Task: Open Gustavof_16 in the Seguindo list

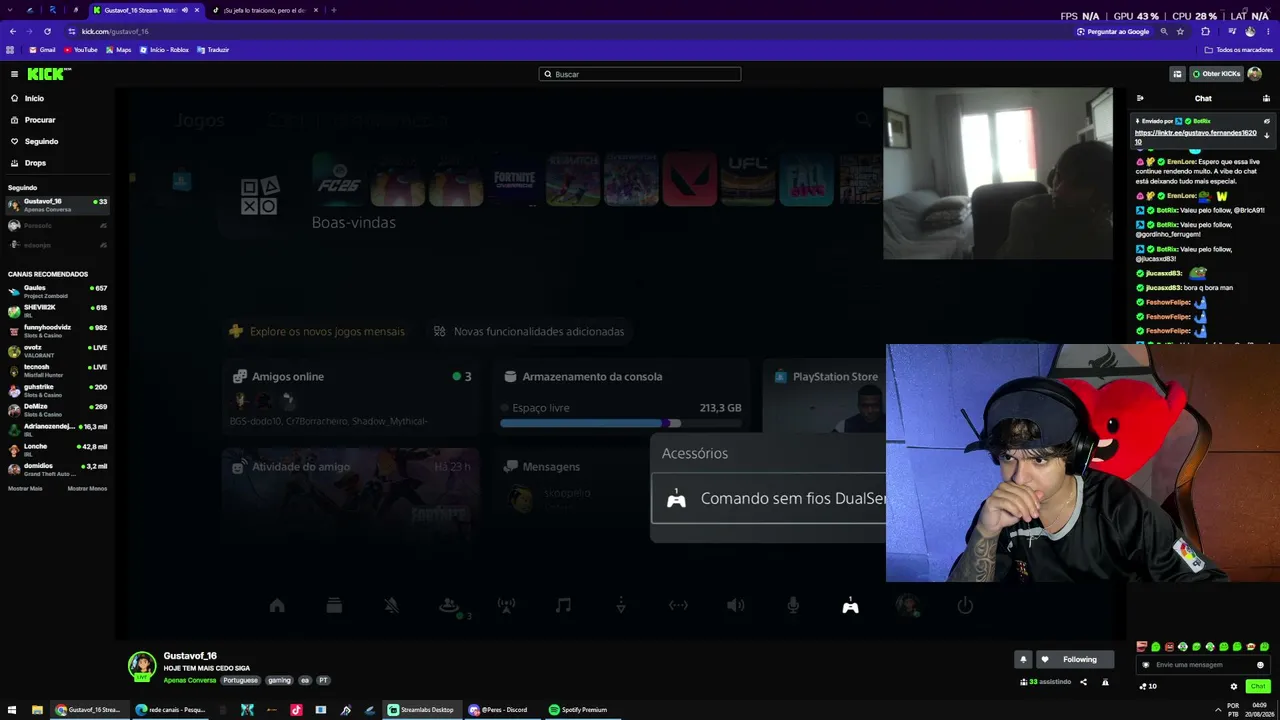Action: (58, 205)
